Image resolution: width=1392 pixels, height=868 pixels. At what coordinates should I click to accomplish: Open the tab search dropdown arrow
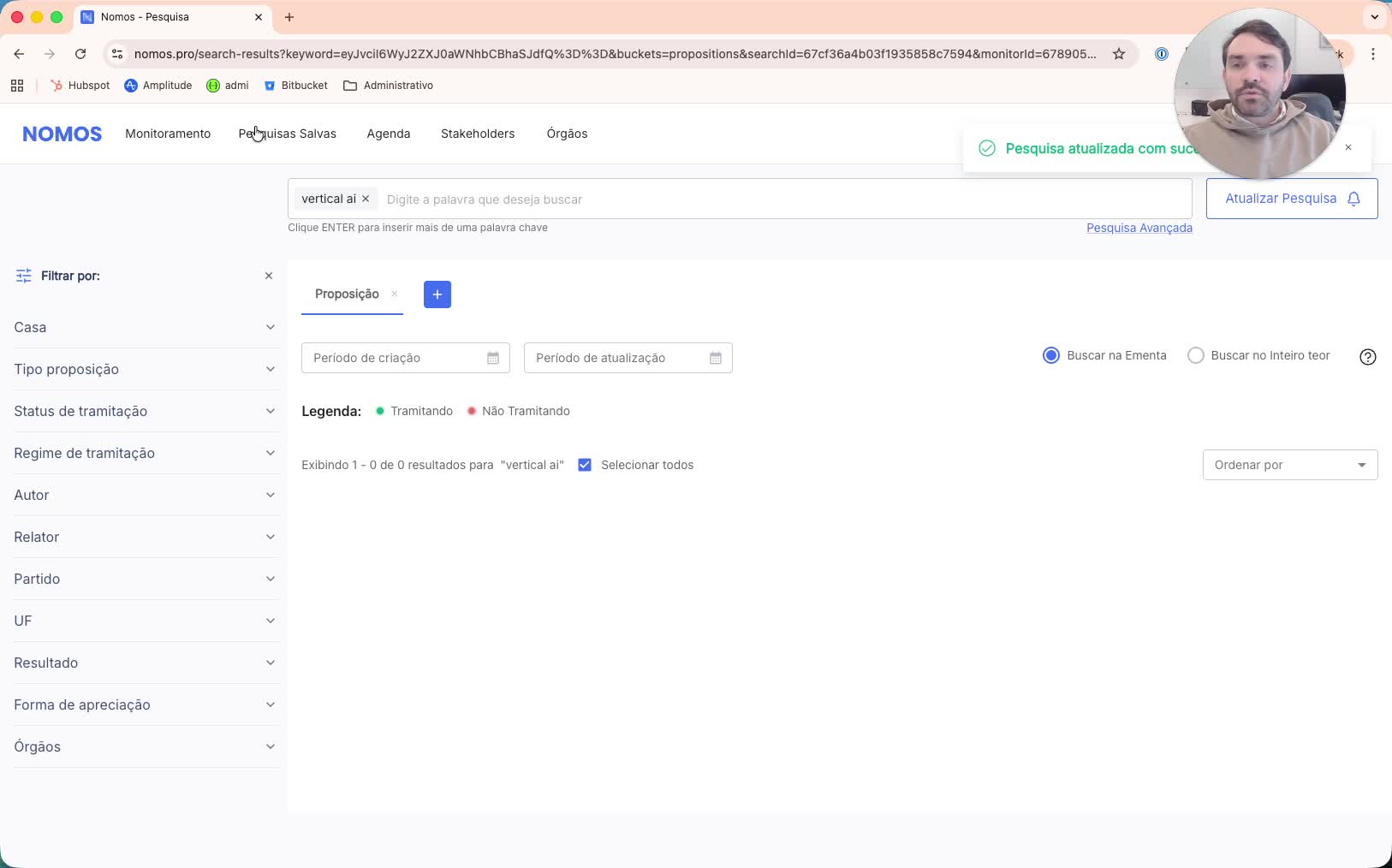click(1375, 17)
